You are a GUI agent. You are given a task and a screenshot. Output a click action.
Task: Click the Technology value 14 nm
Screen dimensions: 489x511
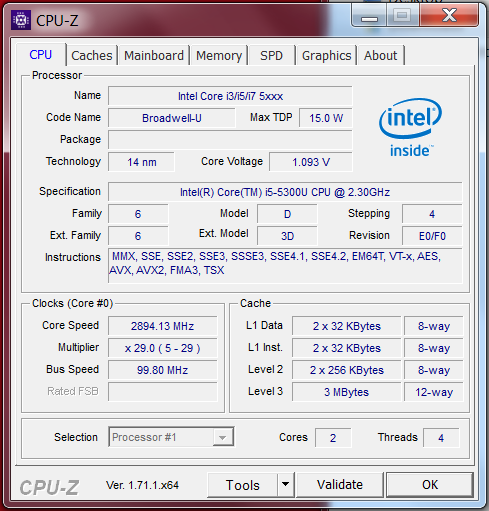tap(141, 162)
